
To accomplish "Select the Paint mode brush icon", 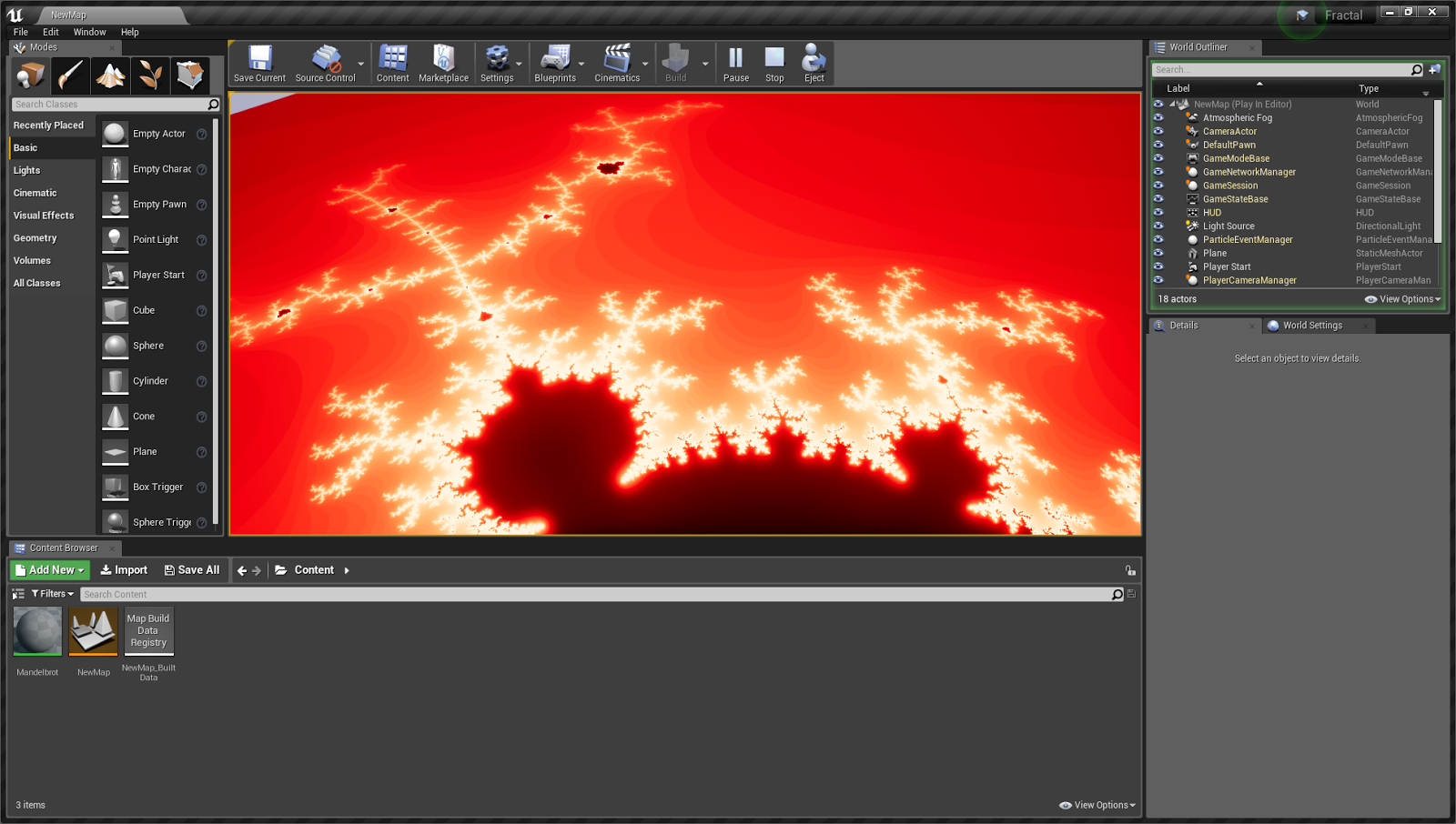I will point(70,75).
